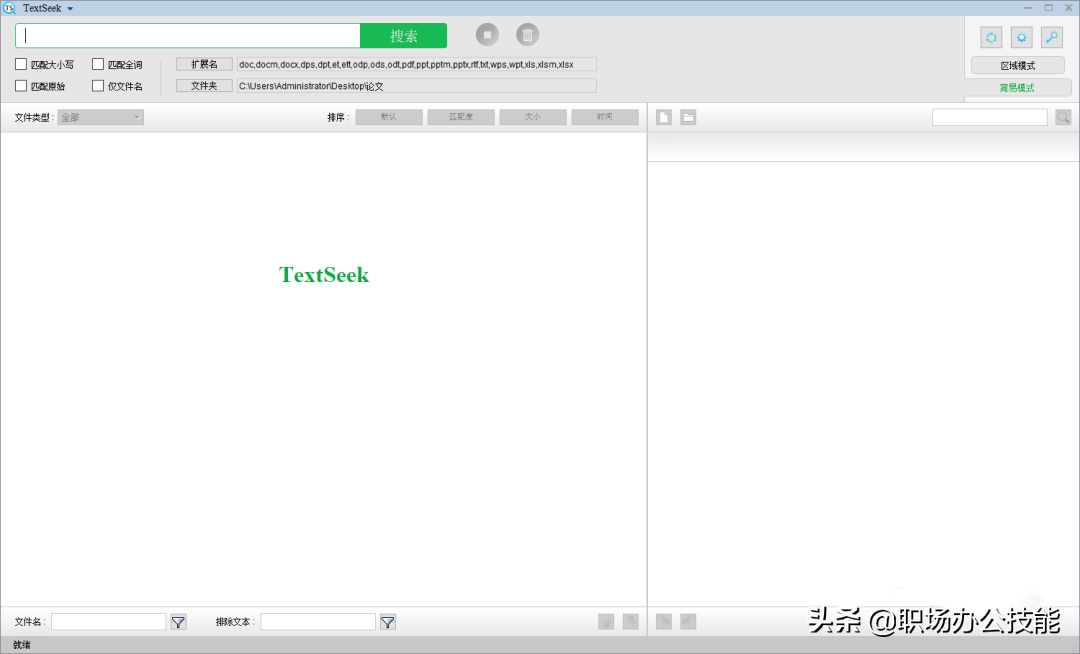Viewport: 1080px width, 654px height.
Task: Focus the main search keyword input box
Action: 188,36
